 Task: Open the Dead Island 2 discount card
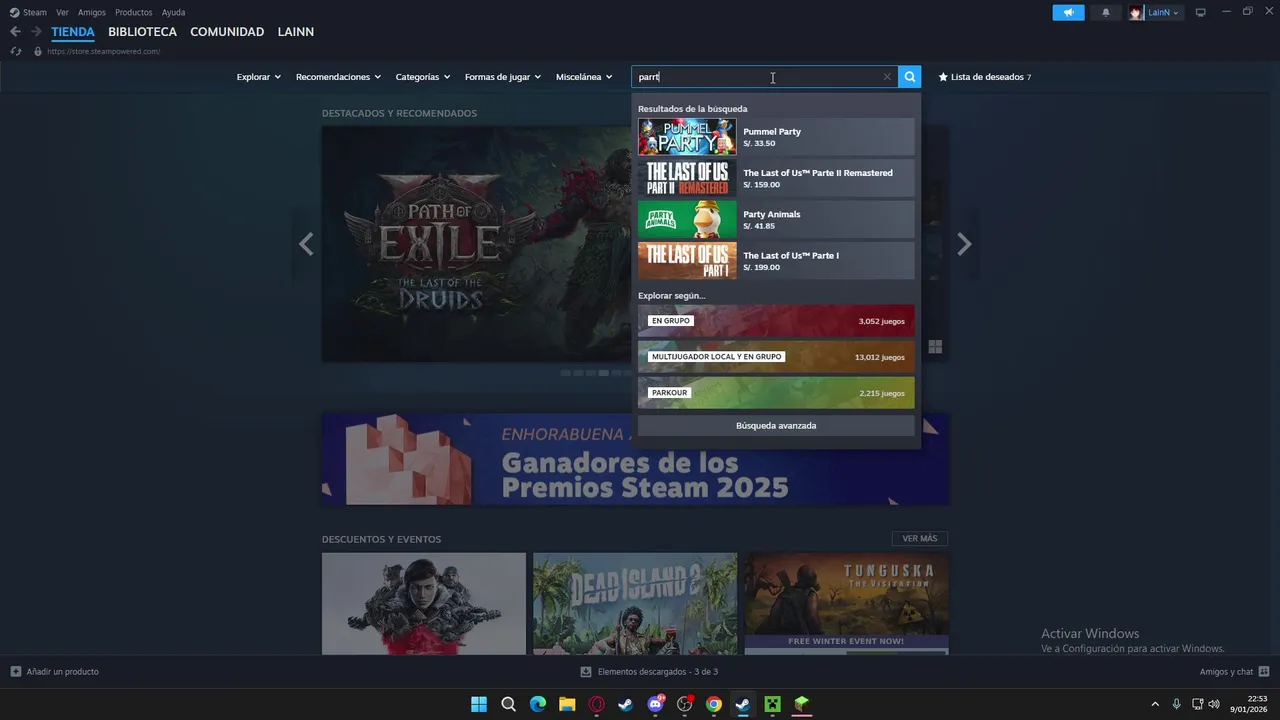(x=635, y=604)
